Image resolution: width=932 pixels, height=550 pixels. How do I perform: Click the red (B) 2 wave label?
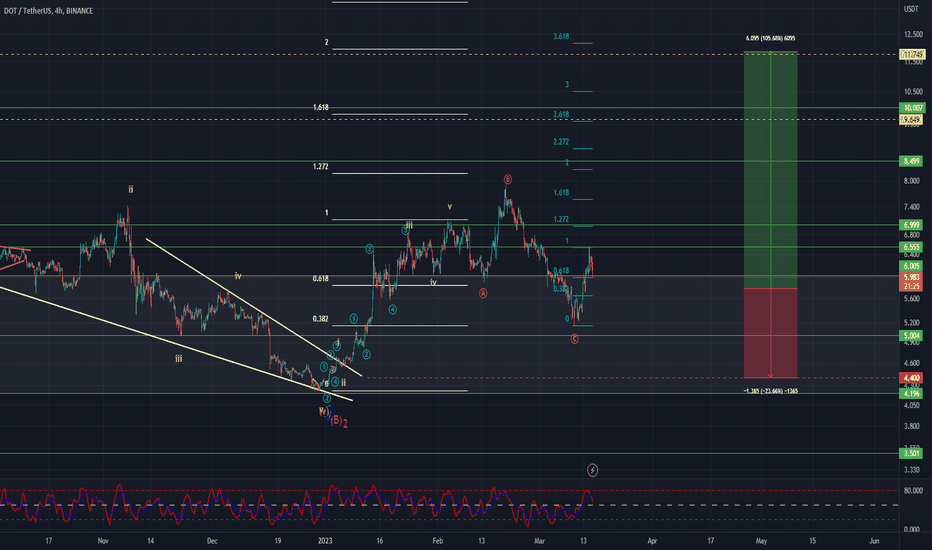pyautogui.click(x=339, y=422)
